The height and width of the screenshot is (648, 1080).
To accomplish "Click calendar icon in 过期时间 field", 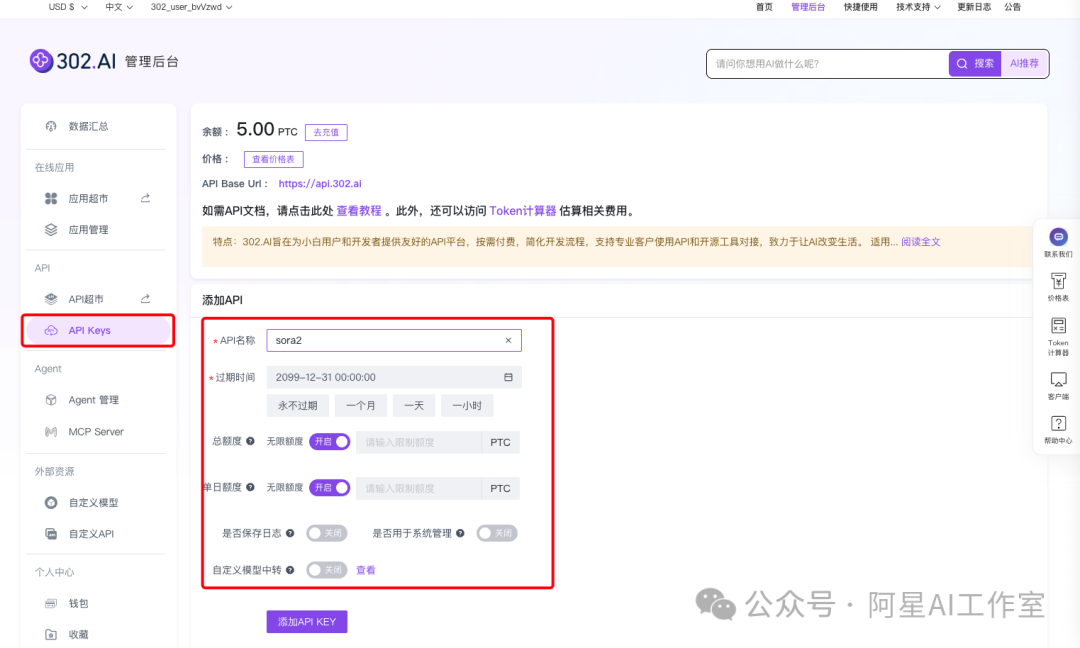I will pyautogui.click(x=508, y=377).
